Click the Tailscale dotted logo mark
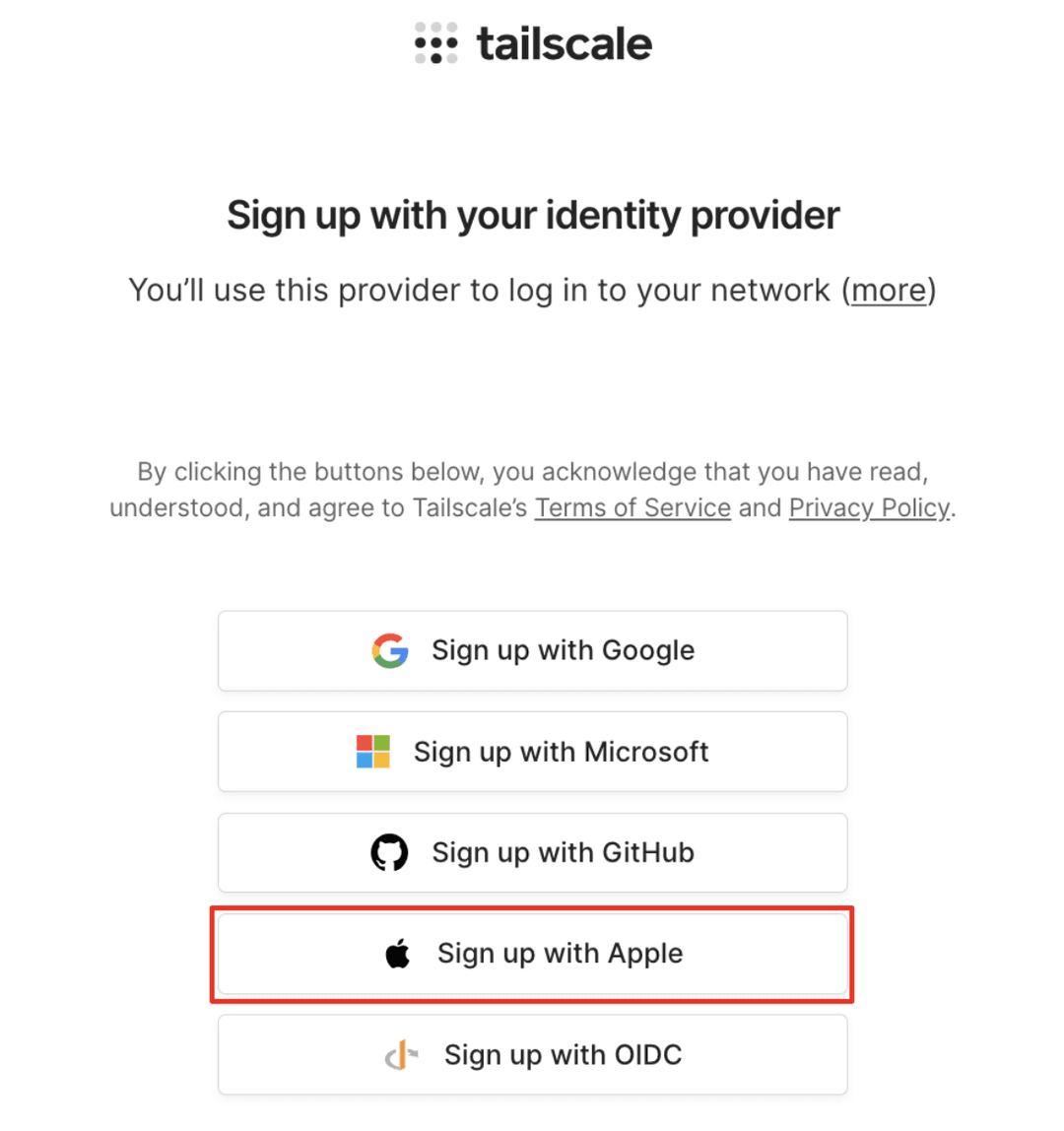This screenshot has width=1064, height=1131. pyautogui.click(x=433, y=43)
